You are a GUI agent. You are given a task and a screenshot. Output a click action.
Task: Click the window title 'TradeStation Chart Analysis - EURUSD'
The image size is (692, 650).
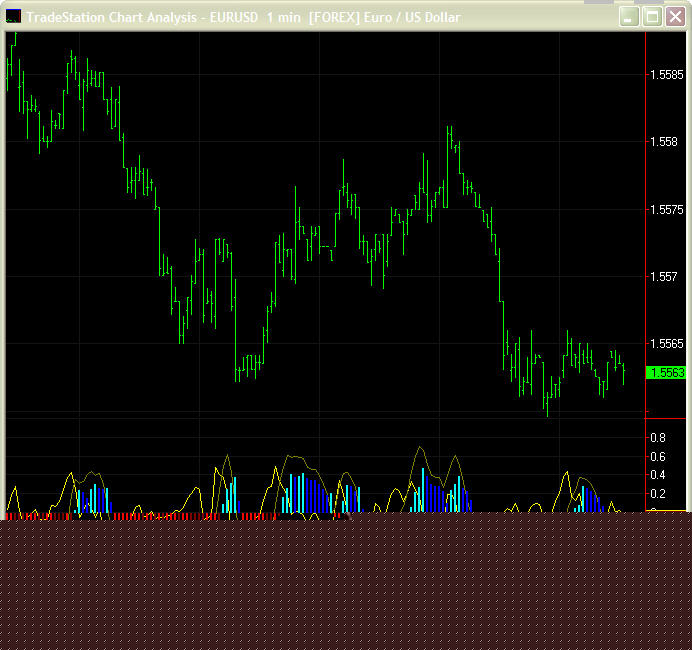pyautogui.click(x=142, y=17)
